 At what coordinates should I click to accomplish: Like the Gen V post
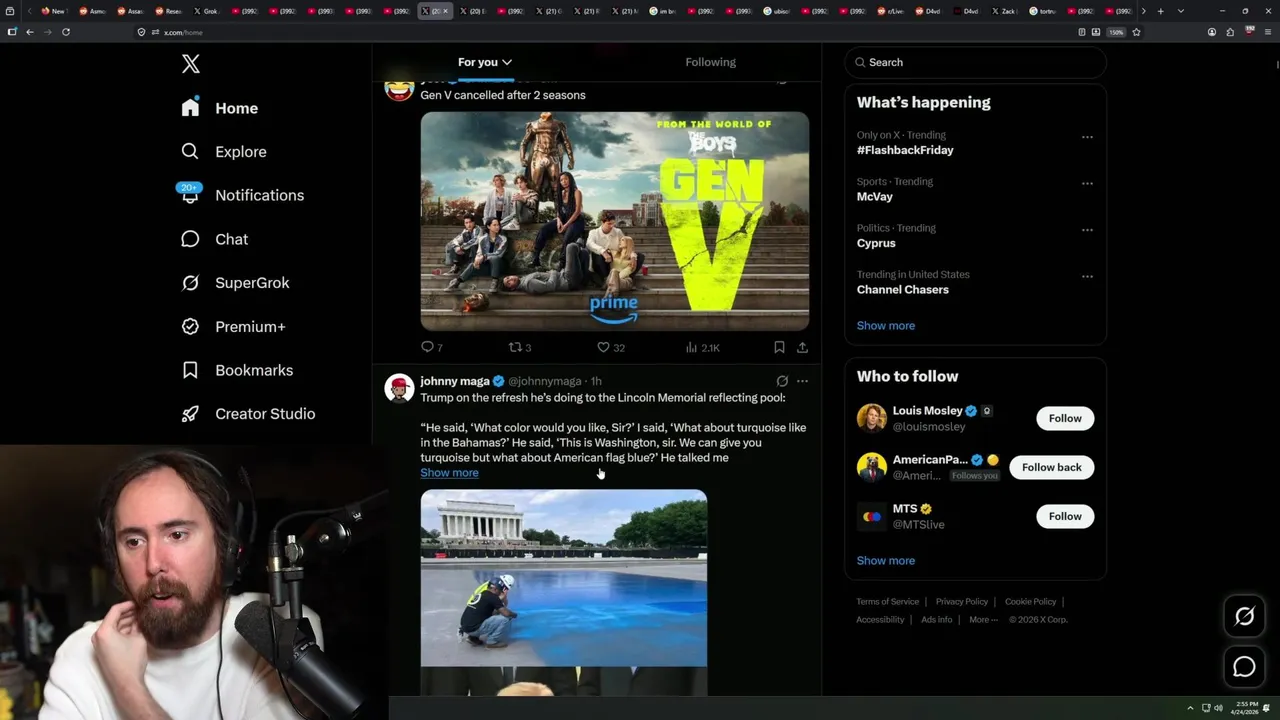[610, 347]
